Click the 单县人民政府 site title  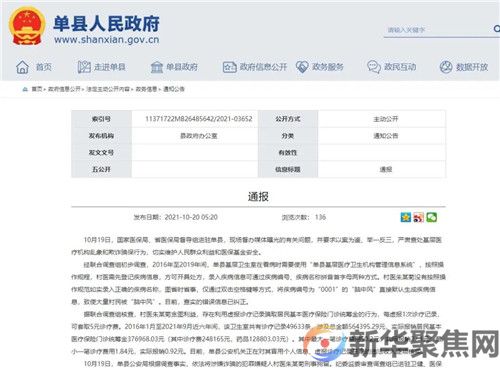tap(106, 23)
